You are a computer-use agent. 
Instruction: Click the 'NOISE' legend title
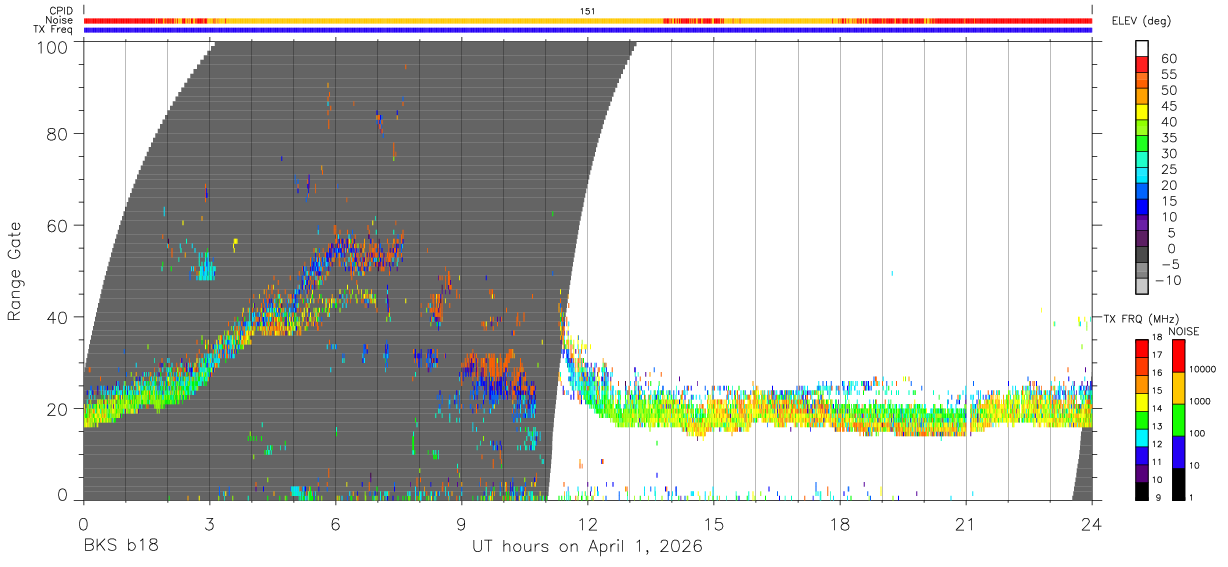click(x=1183, y=331)
